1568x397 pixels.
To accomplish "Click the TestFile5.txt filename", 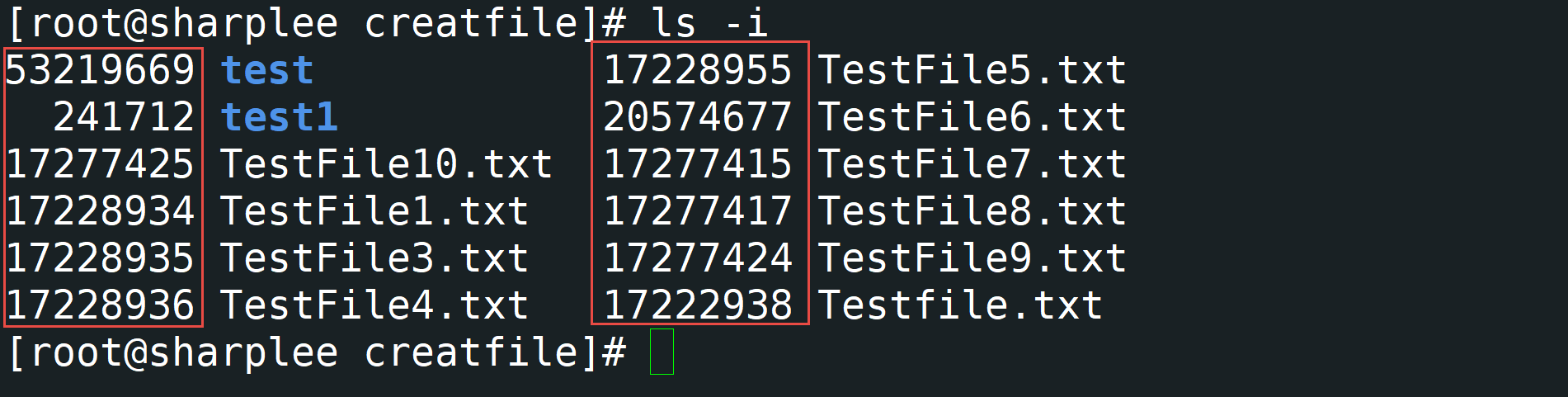I will 971,70.
